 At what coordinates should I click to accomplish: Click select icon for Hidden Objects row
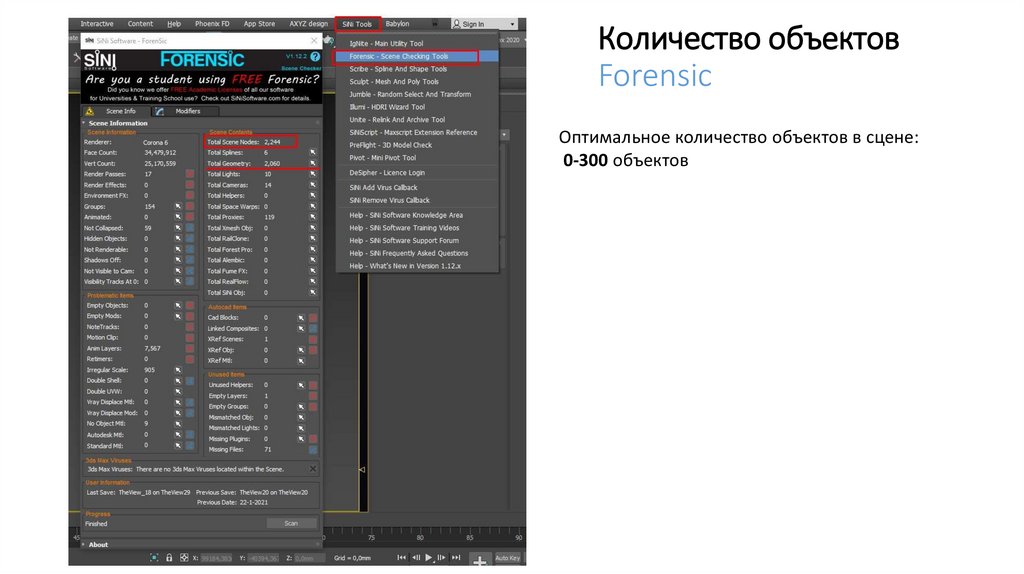click(x=178, y=238)
